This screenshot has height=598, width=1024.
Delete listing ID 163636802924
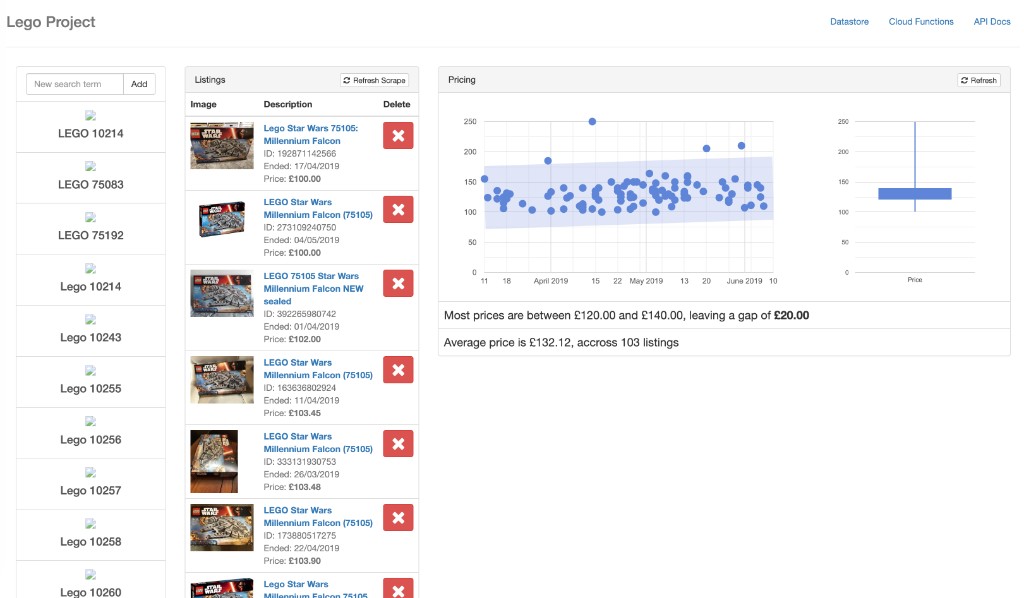pos(398,370)
